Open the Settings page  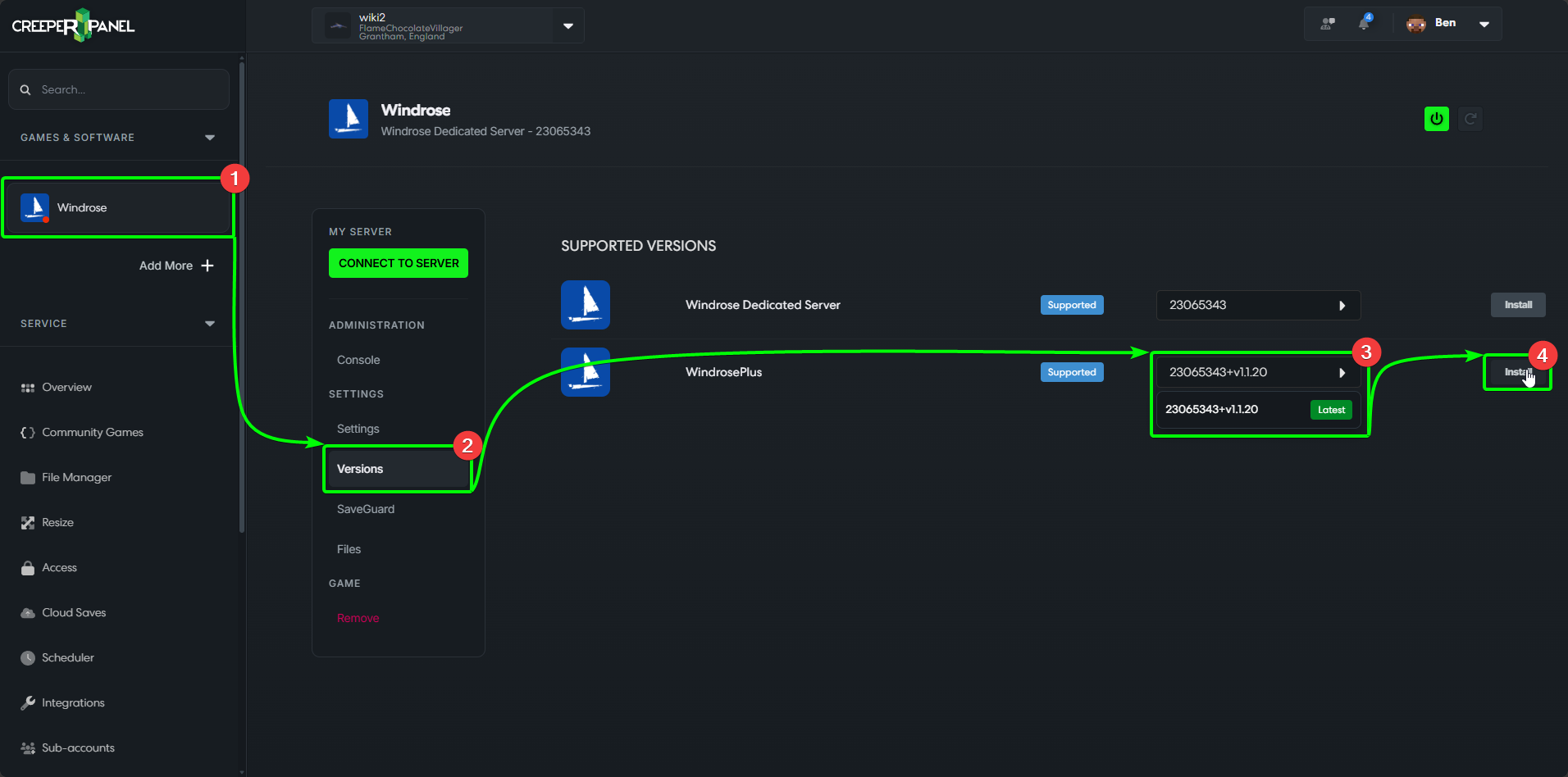point(358,429)
